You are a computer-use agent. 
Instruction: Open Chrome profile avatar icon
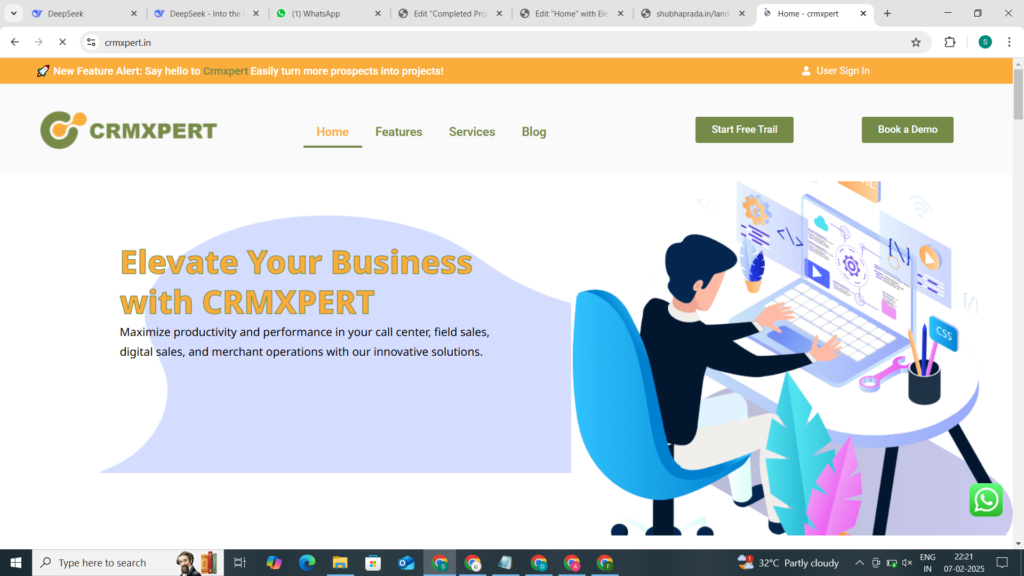985,42
